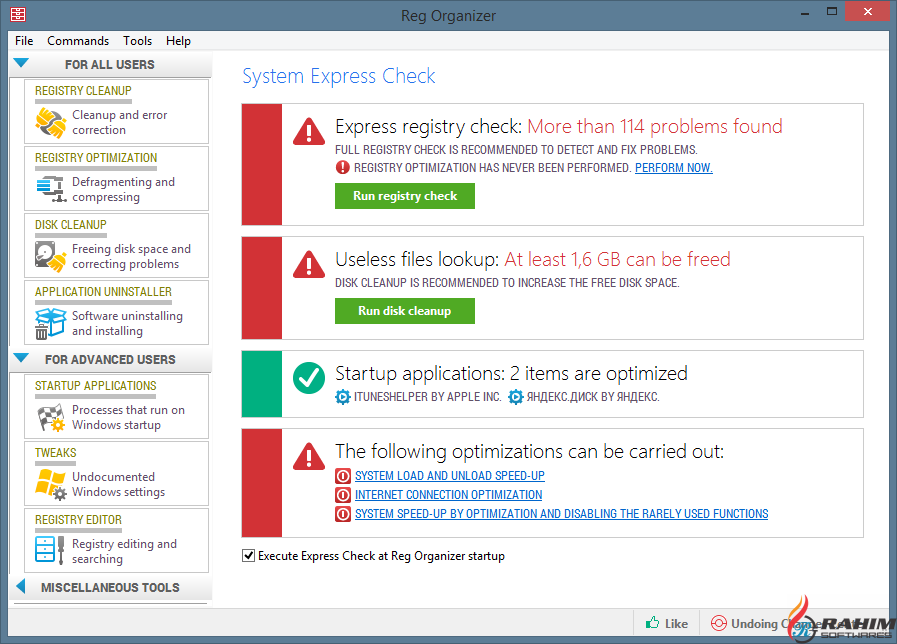The height and width of the screenshot is (644, 897).
Task: Click the gear icon next to ЯНДЕКС.ДИСК
Action: click(515, 397)
